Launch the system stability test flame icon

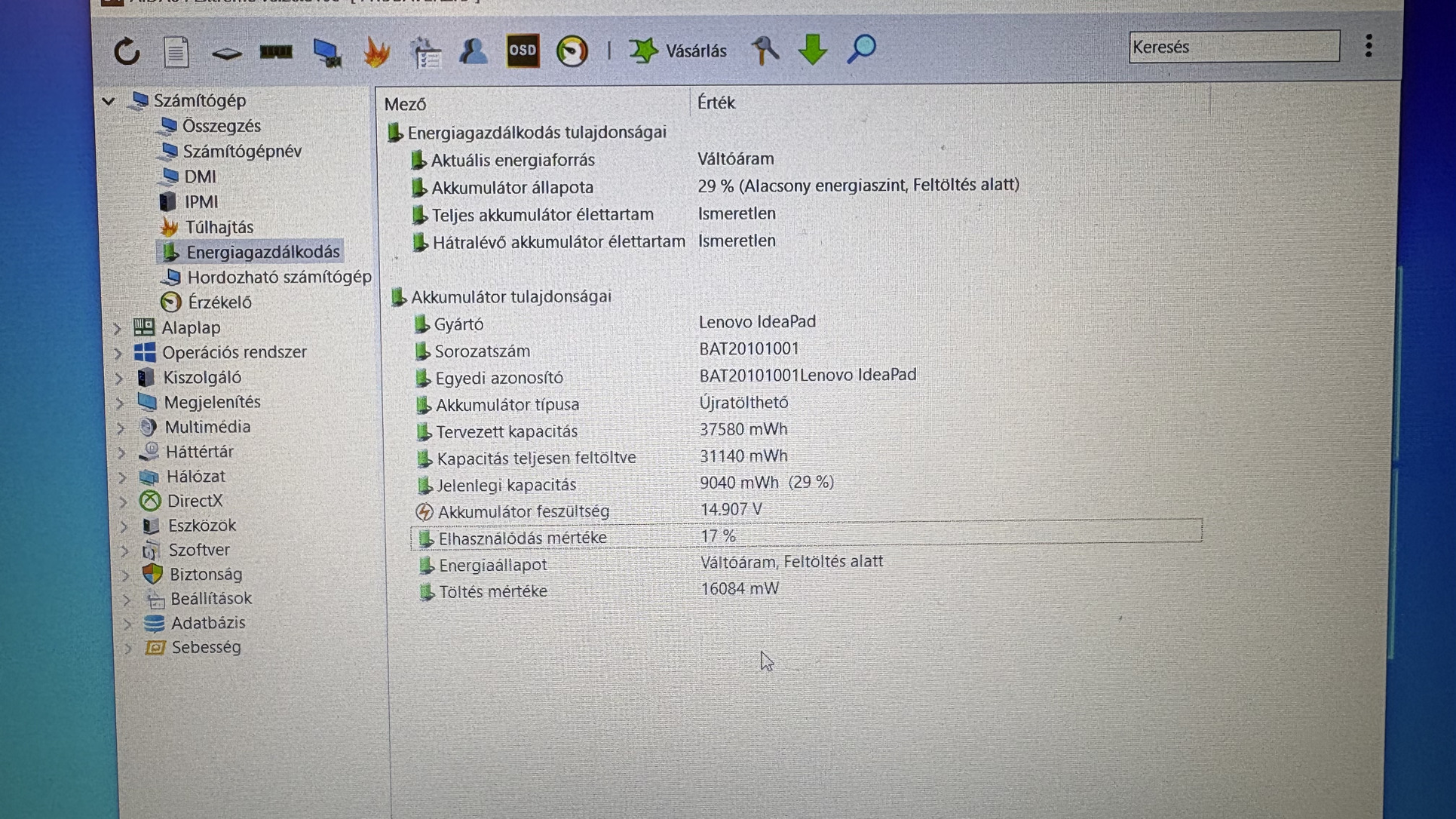tap(376, 52)
